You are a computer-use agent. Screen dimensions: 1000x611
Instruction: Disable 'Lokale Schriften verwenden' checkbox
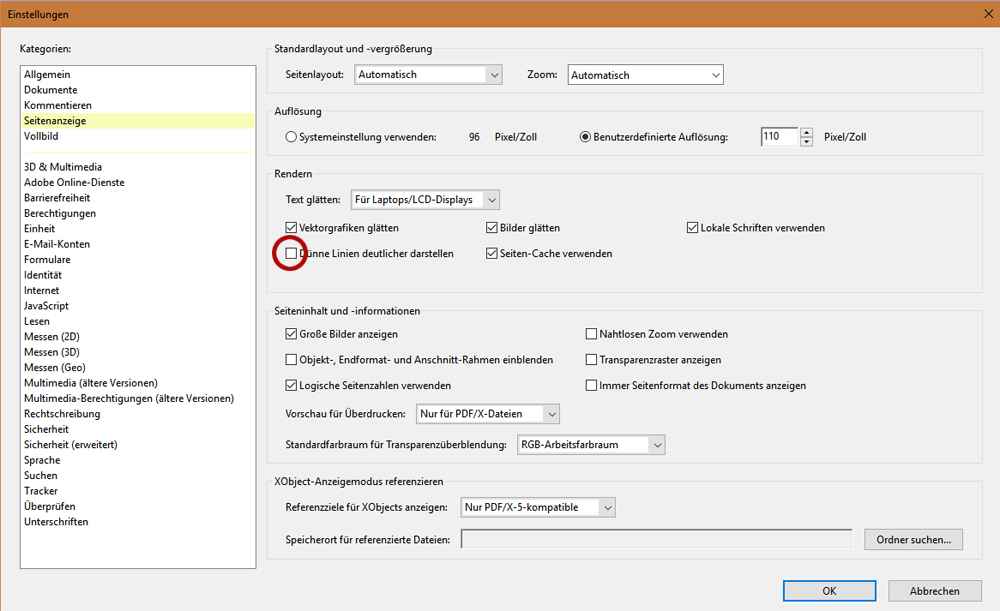coord(692,228)
